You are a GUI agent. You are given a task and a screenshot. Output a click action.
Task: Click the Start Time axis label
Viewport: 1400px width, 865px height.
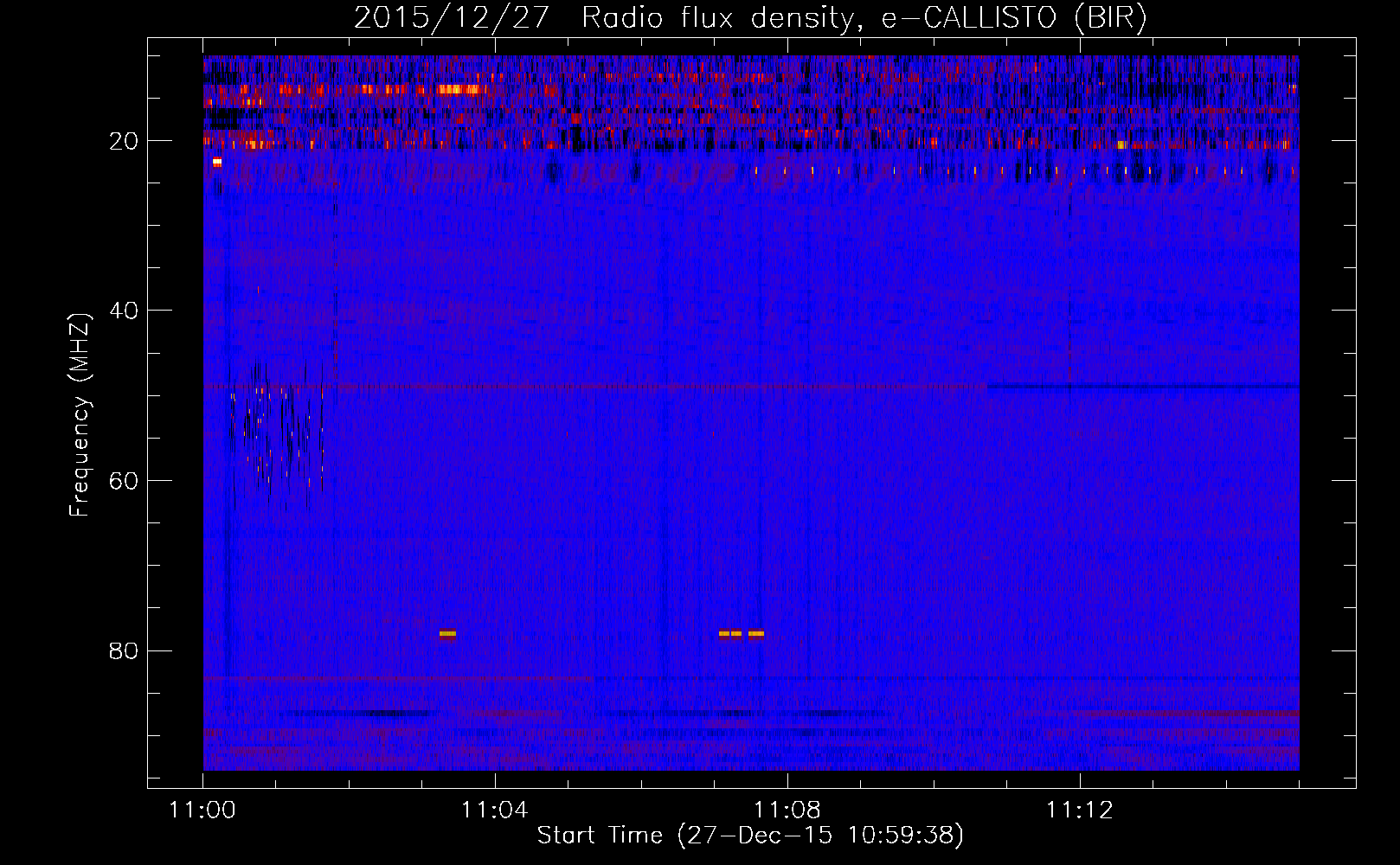click(750, 836)
